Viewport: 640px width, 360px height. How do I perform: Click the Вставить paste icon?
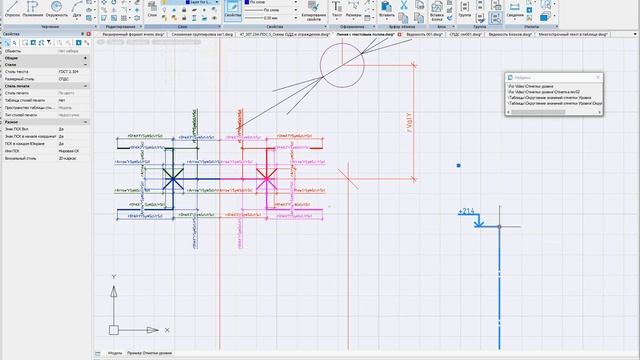[386, 9]
